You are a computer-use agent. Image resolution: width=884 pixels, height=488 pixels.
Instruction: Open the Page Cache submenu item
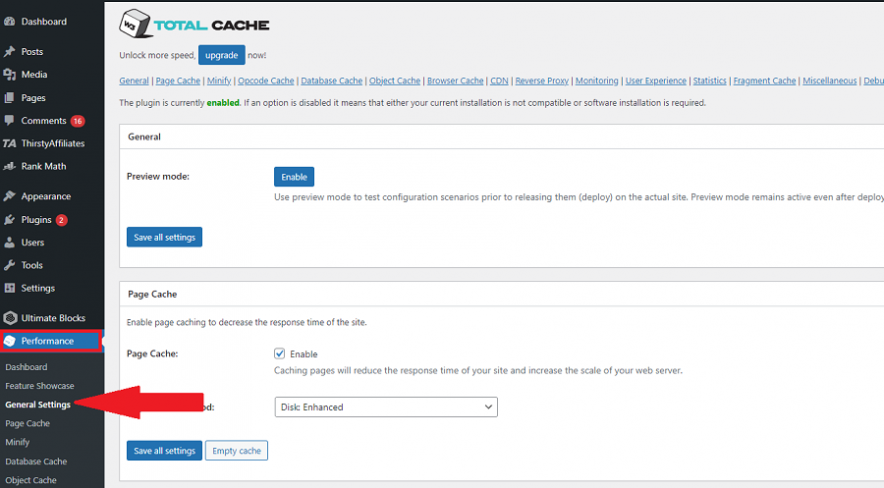pos(27,423)
